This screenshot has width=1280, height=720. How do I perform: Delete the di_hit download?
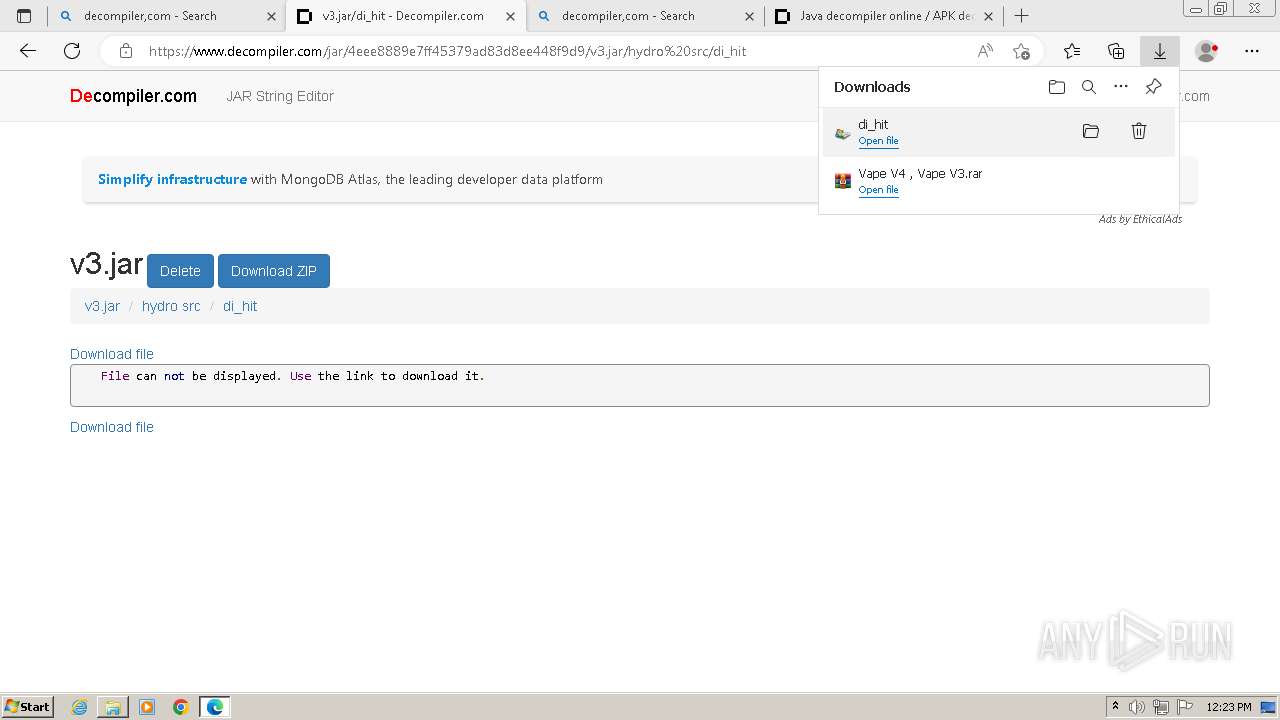tap(1139, 131)
